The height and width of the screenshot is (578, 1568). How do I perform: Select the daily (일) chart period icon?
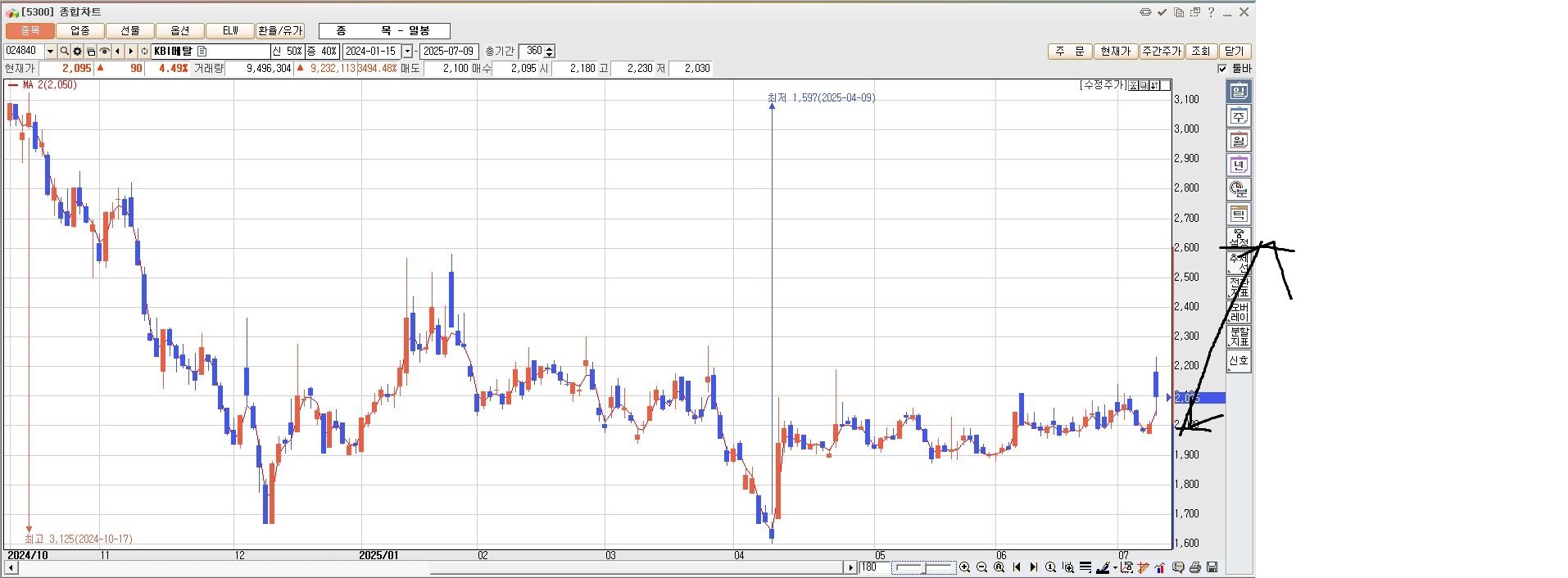click(1238, 92)
